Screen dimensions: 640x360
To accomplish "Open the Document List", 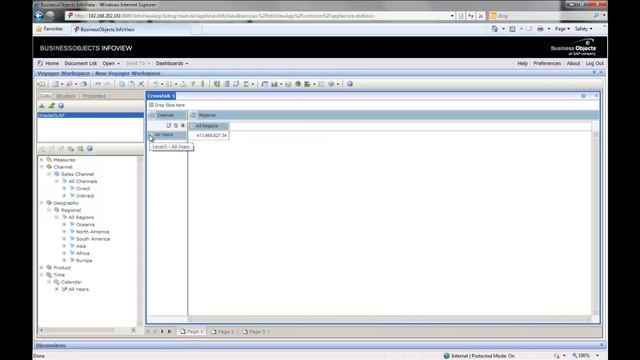I will (x=80, y=64).
